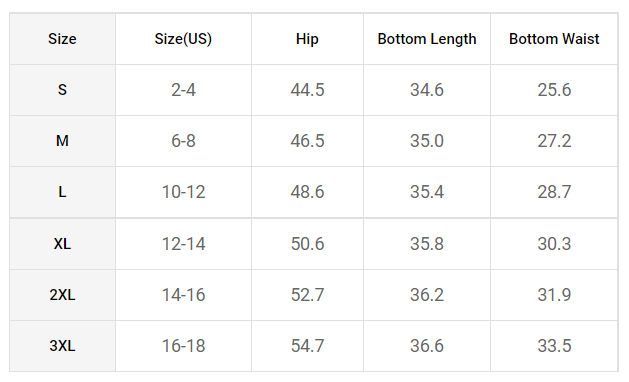Image resolution: width=629 pixels, height=382 pixels.
Task: Click the XL size row label
Action: coord(62,244)
